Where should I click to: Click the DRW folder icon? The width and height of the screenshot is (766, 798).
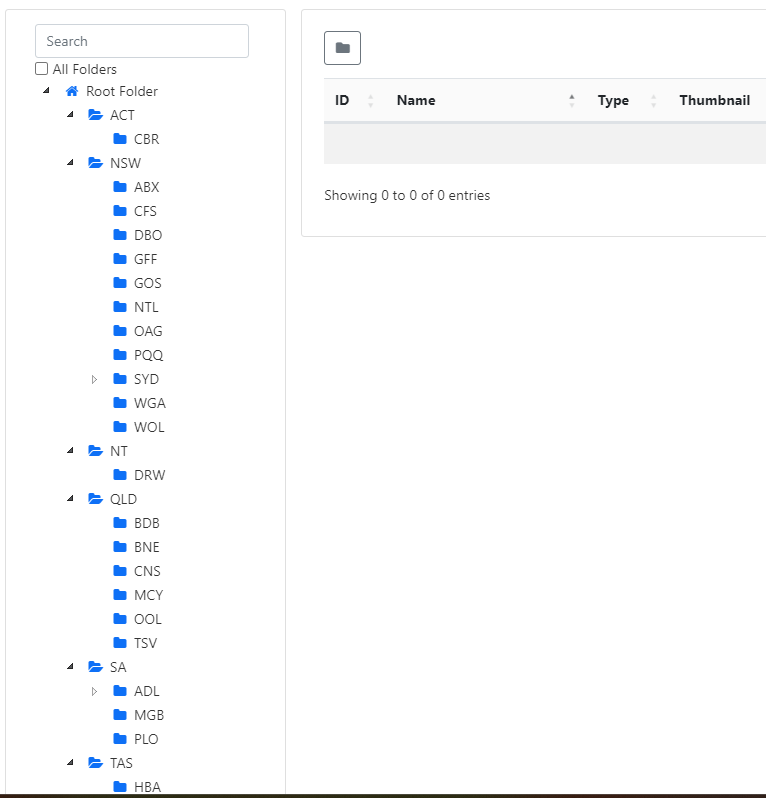(x=120, y=475)
